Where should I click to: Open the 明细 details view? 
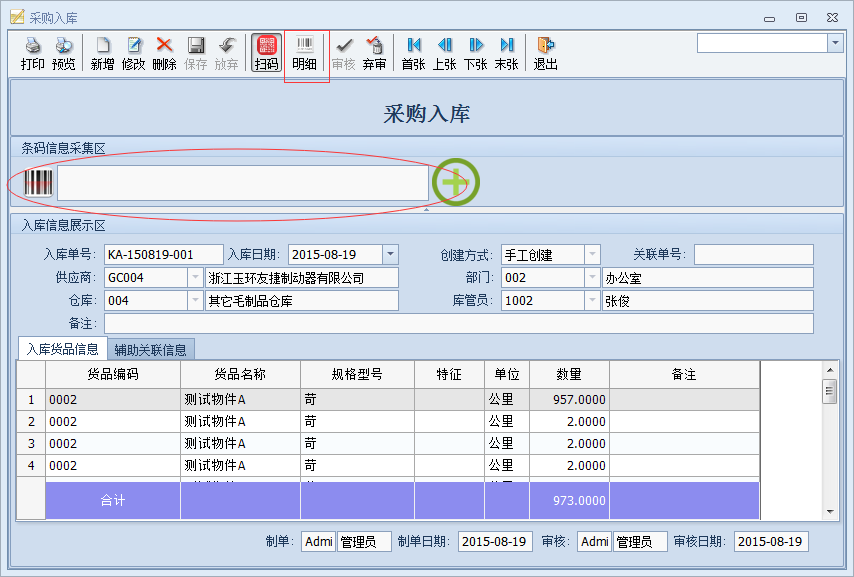304,53
